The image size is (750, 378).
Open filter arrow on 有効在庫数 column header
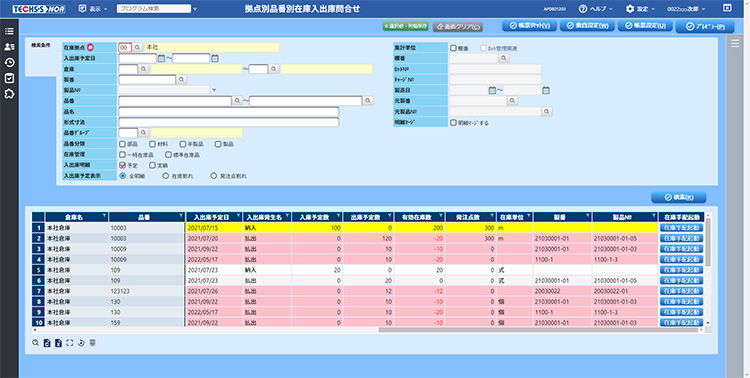pyautogui.click(x=441, y=217)
